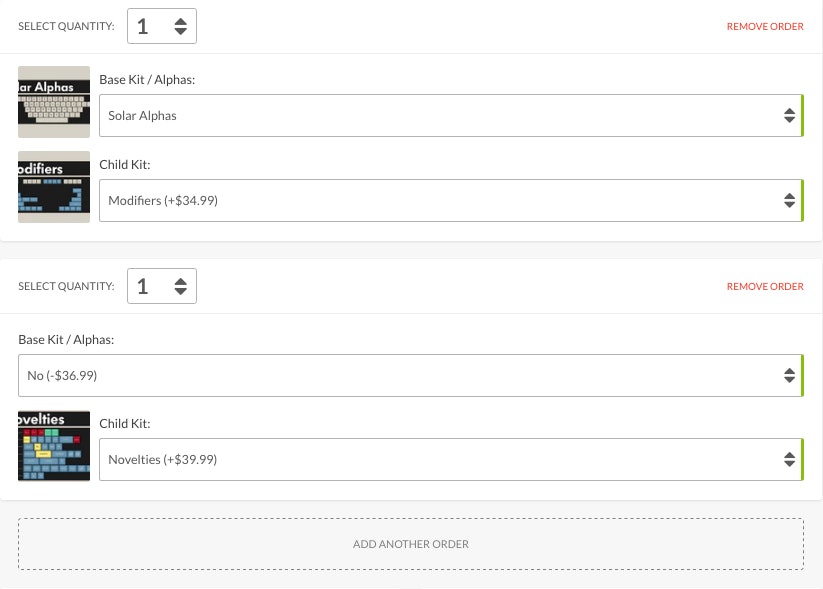Remove the second order
This screenshot has height=589, width=823.
[765, 287]
